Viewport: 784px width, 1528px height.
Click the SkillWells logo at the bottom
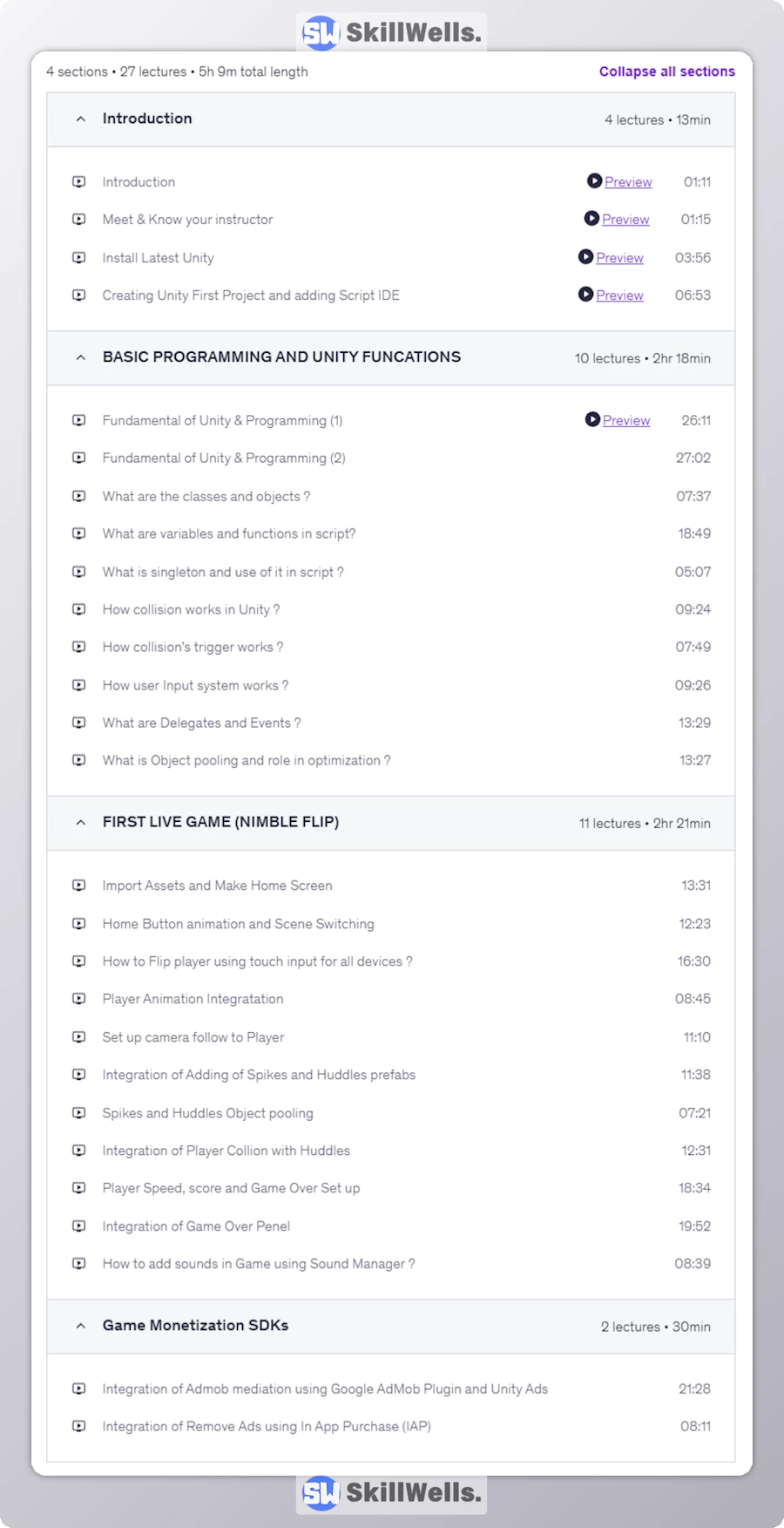[x=391, y=1493]
